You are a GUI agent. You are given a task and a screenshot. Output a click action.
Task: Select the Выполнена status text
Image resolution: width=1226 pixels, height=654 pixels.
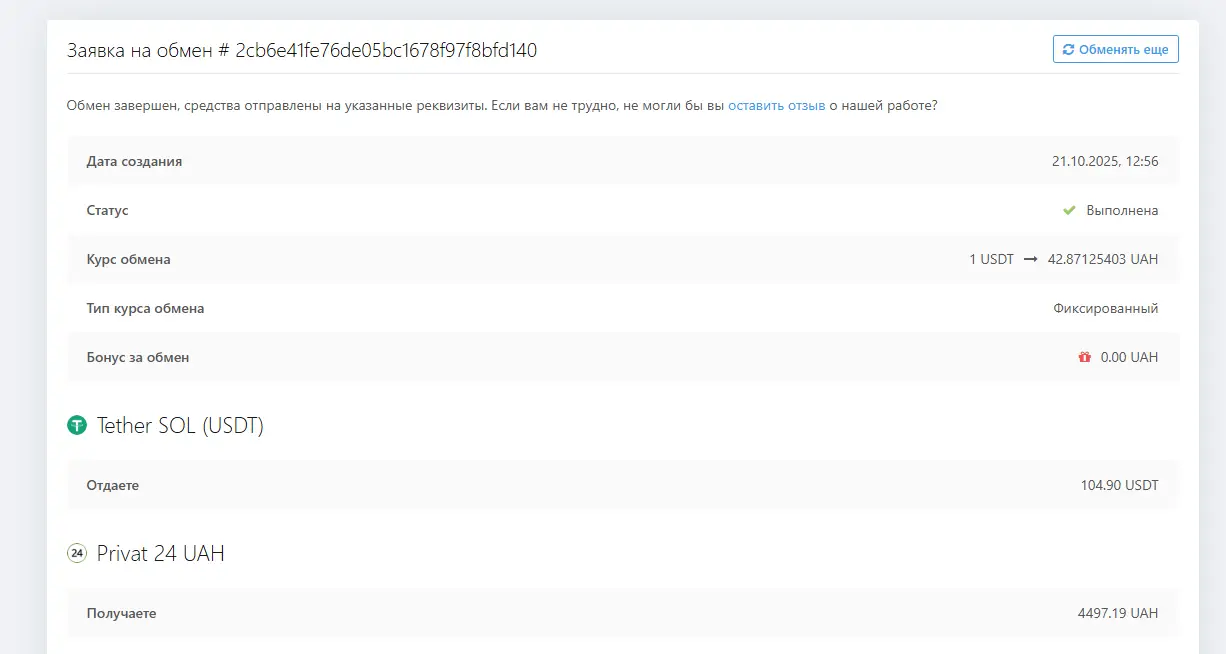click(1122, 211)
